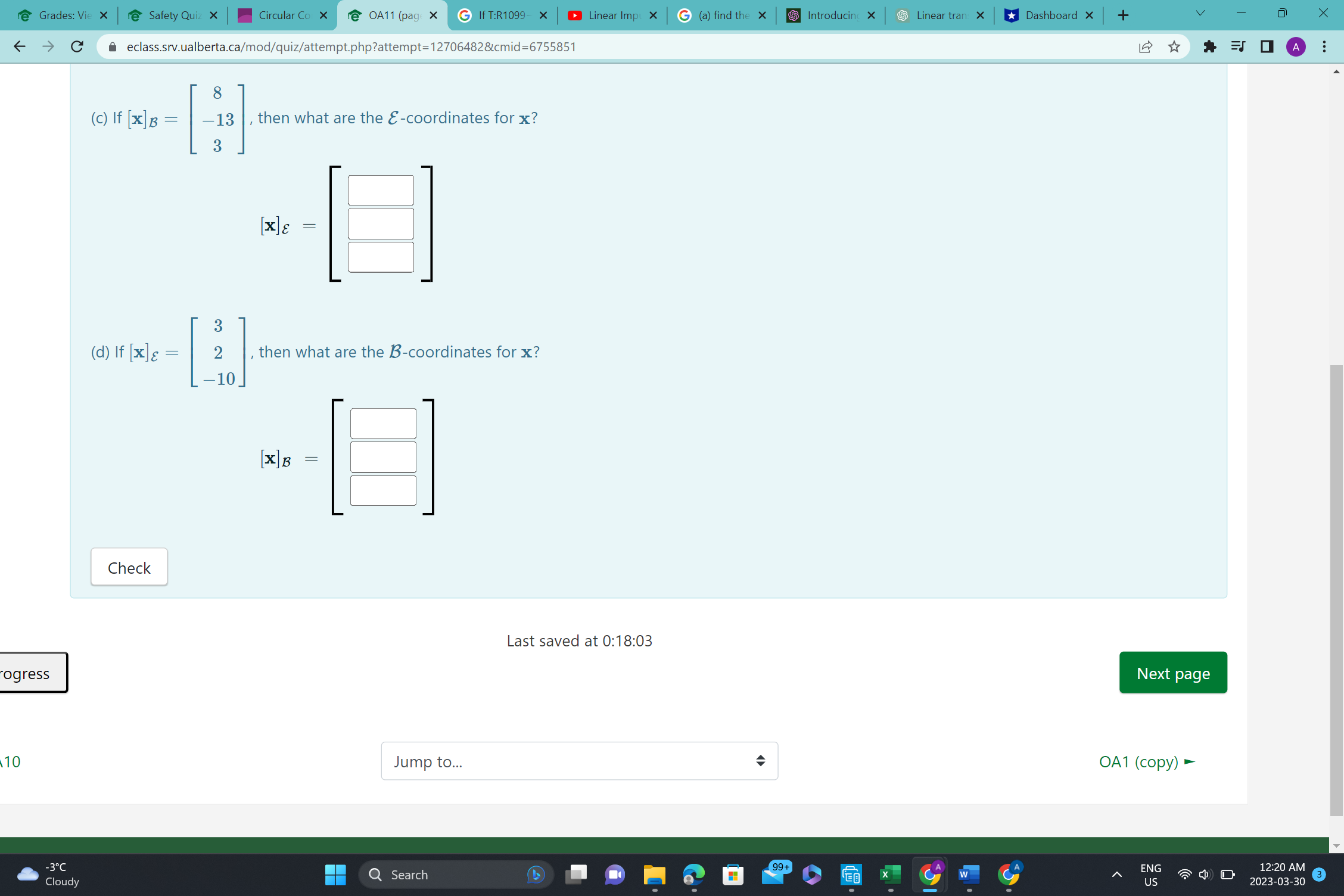This screenshot has height=896, width=1344.
Task: Open the share icon in the address bar
Action: point(1146,46)
